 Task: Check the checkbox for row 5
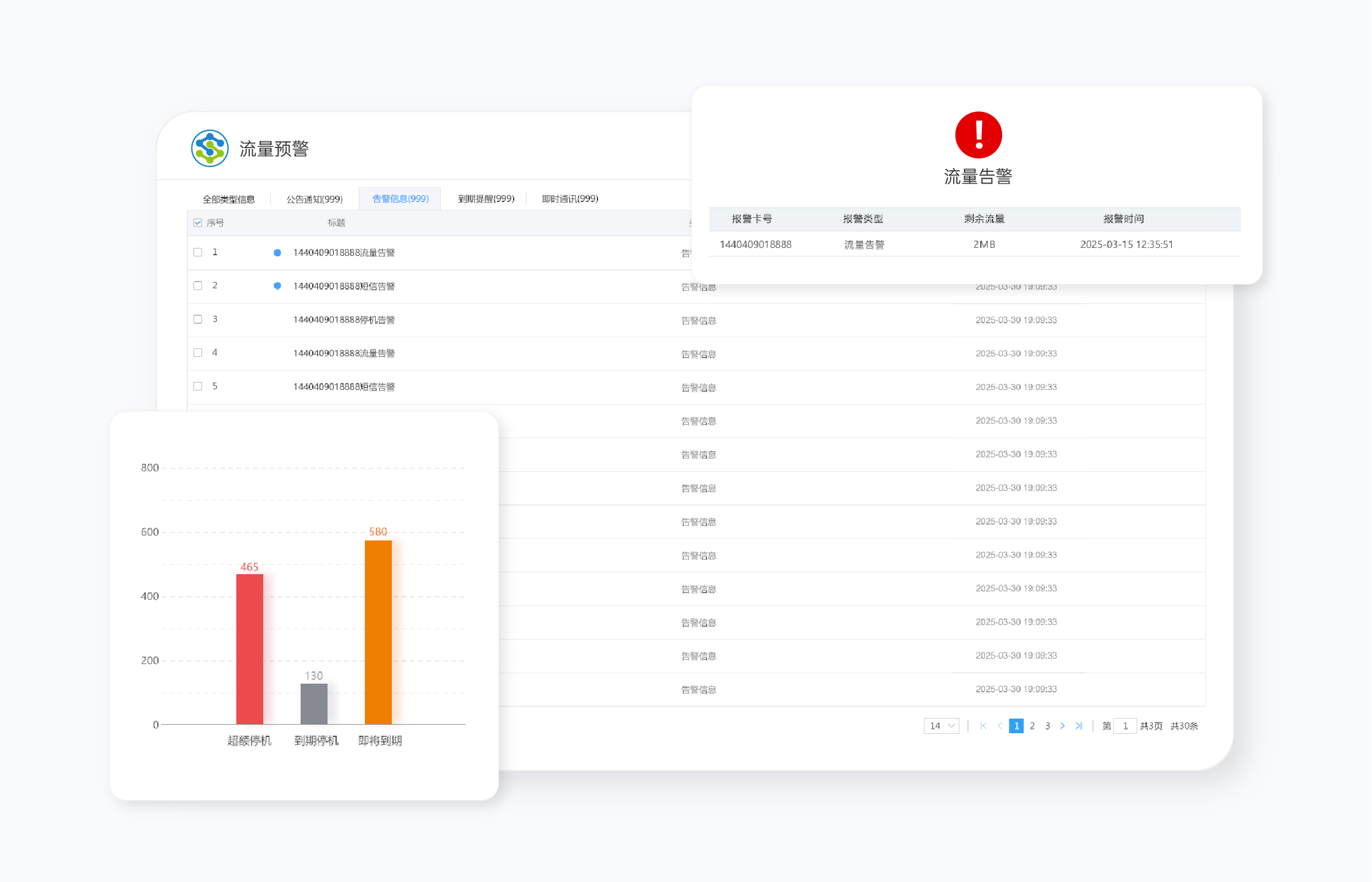[x=198, y=386]
